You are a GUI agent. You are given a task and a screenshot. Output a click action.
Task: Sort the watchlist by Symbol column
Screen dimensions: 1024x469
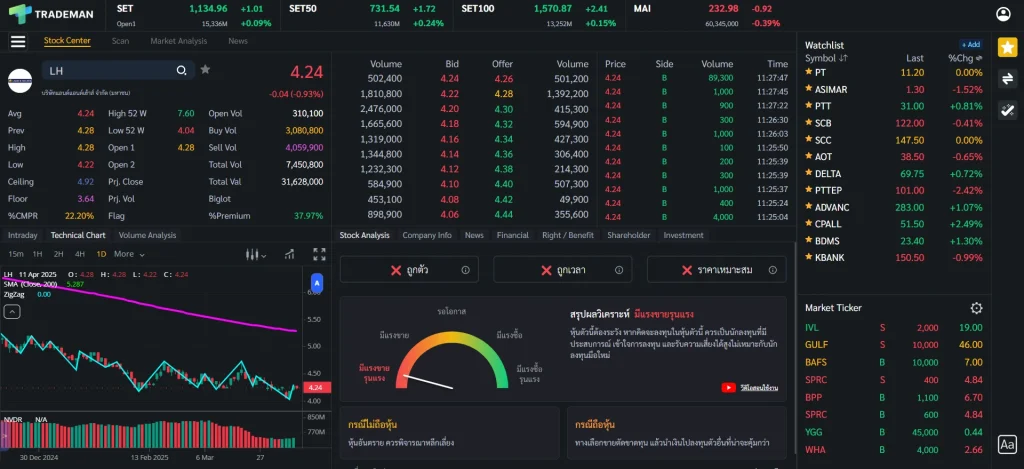point(826,58)
